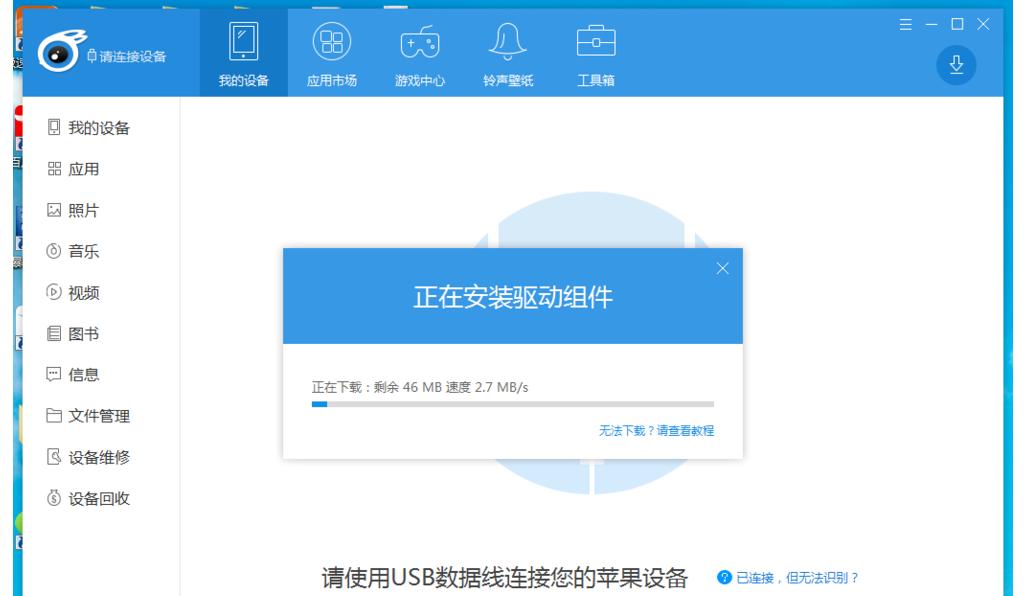Viewport: 1026px width, 596px height.
Task: Open the 无法下载？请查看教程 tutorial link
Action: click(658, 430)
